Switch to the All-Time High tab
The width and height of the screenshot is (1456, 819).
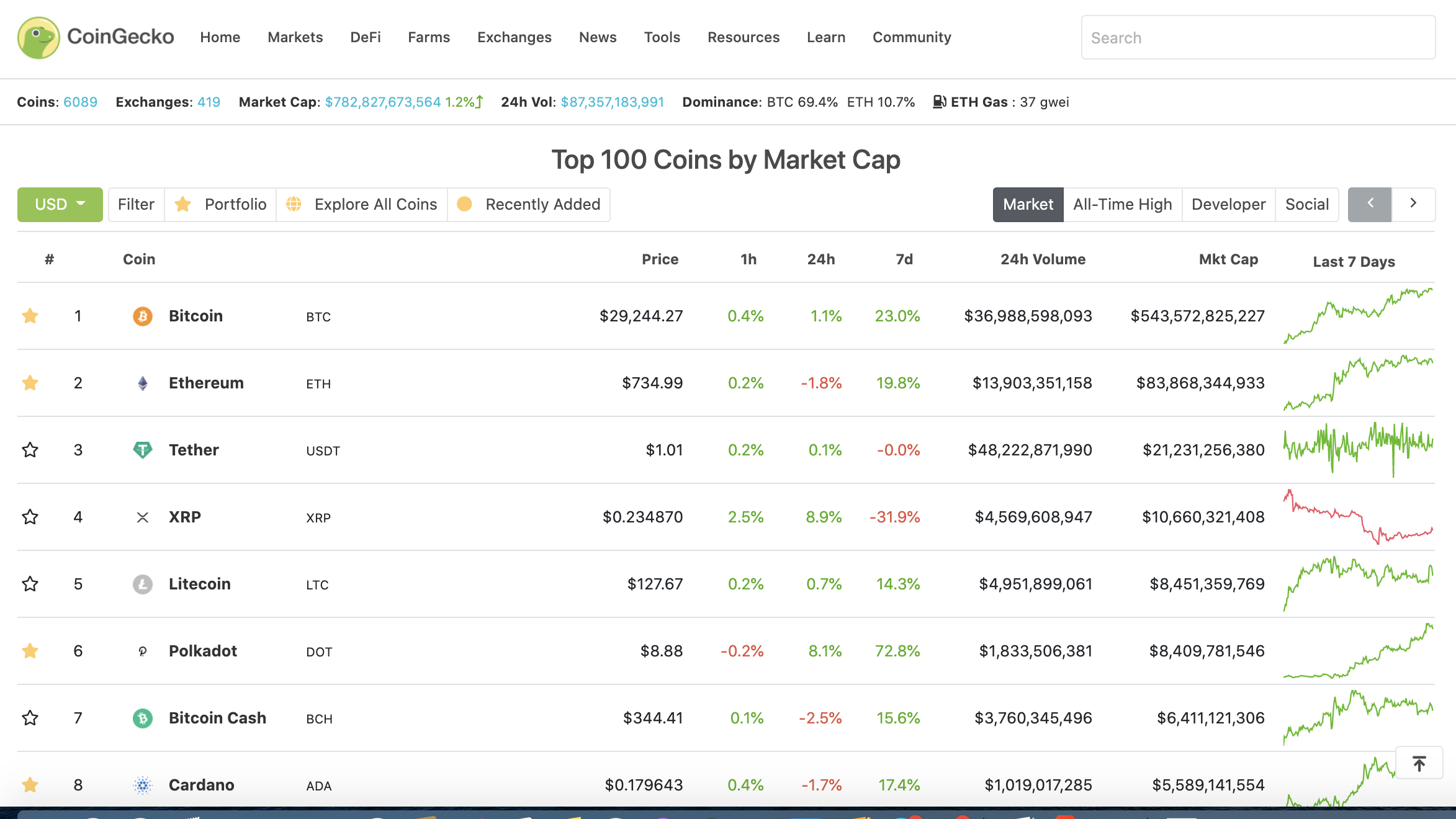[1123, 205]
